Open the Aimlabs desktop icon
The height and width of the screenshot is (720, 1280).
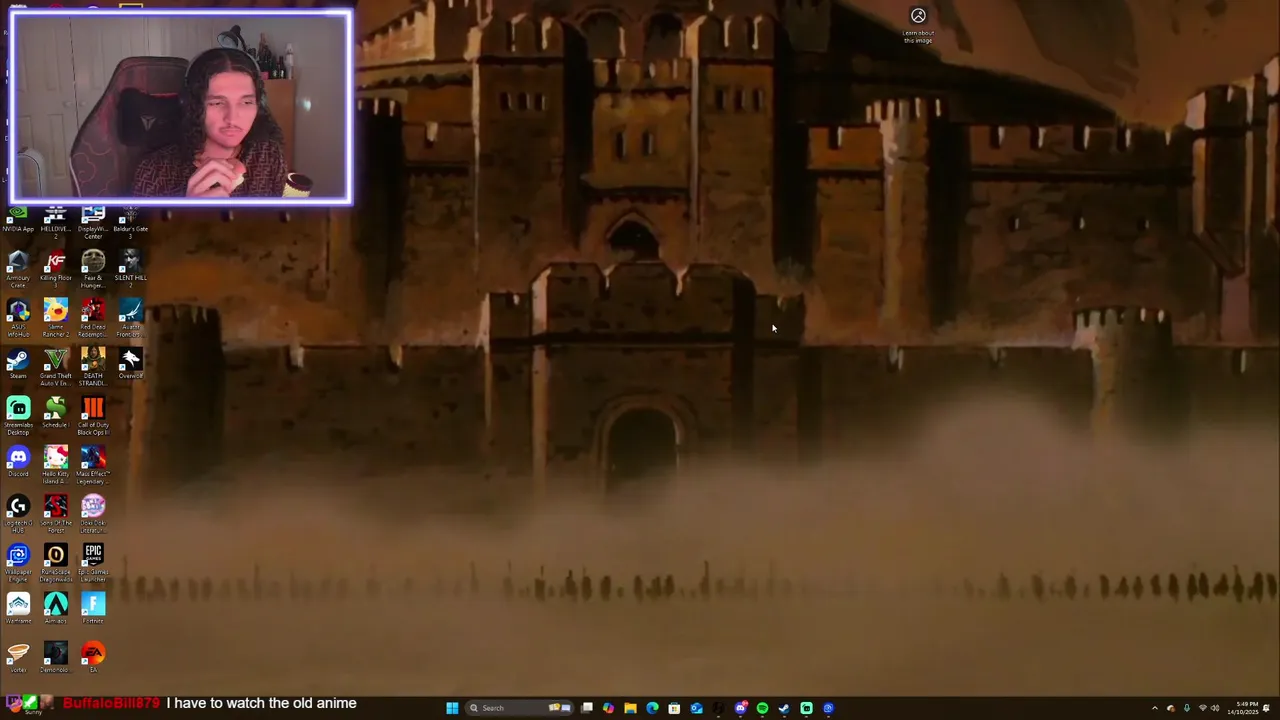click(x=55, y=608)
